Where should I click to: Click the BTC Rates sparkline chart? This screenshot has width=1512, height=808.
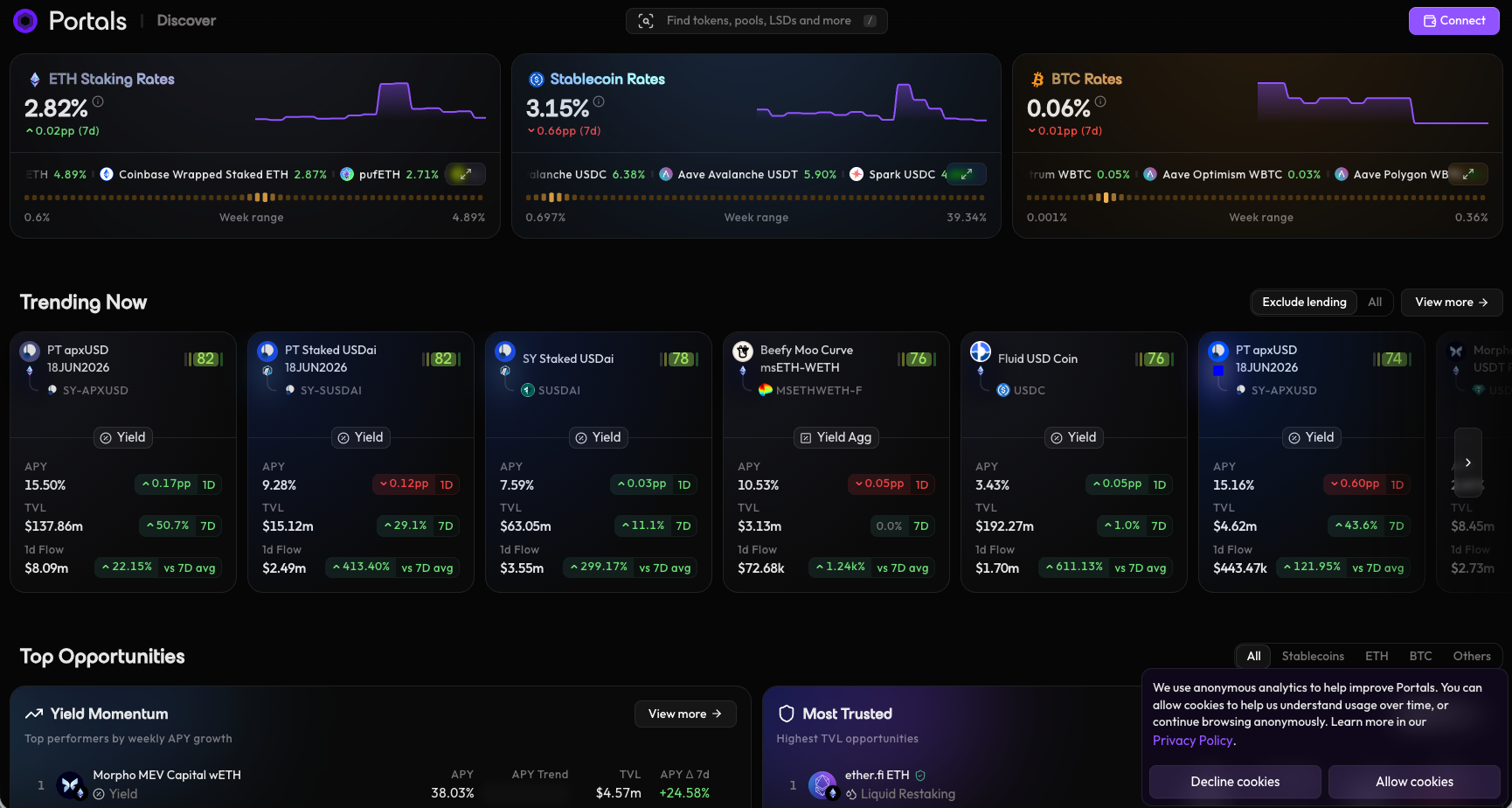tap(1373, 102)
